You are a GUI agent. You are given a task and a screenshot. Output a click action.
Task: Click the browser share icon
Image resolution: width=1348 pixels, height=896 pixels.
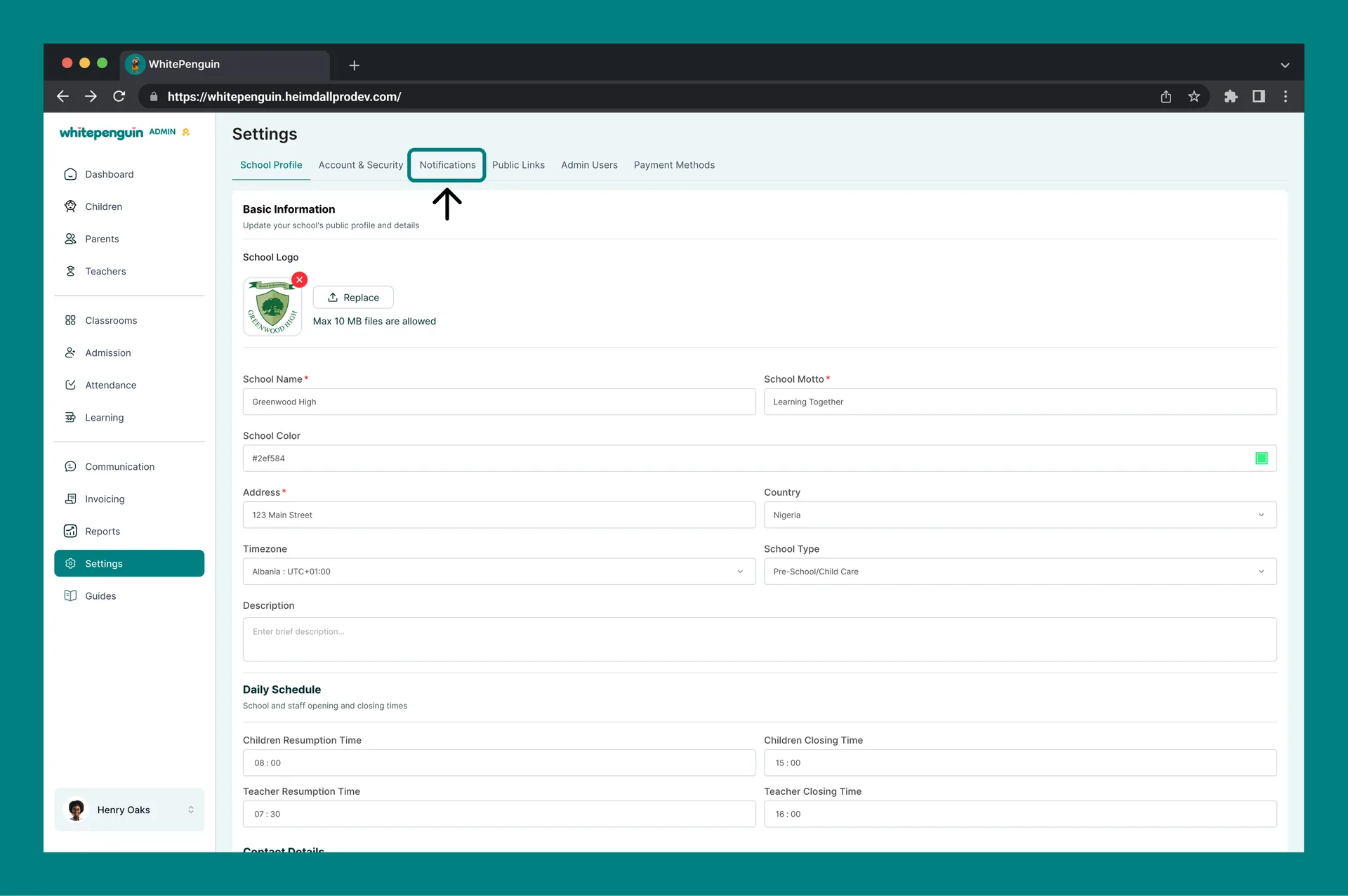pos(1165,96)
